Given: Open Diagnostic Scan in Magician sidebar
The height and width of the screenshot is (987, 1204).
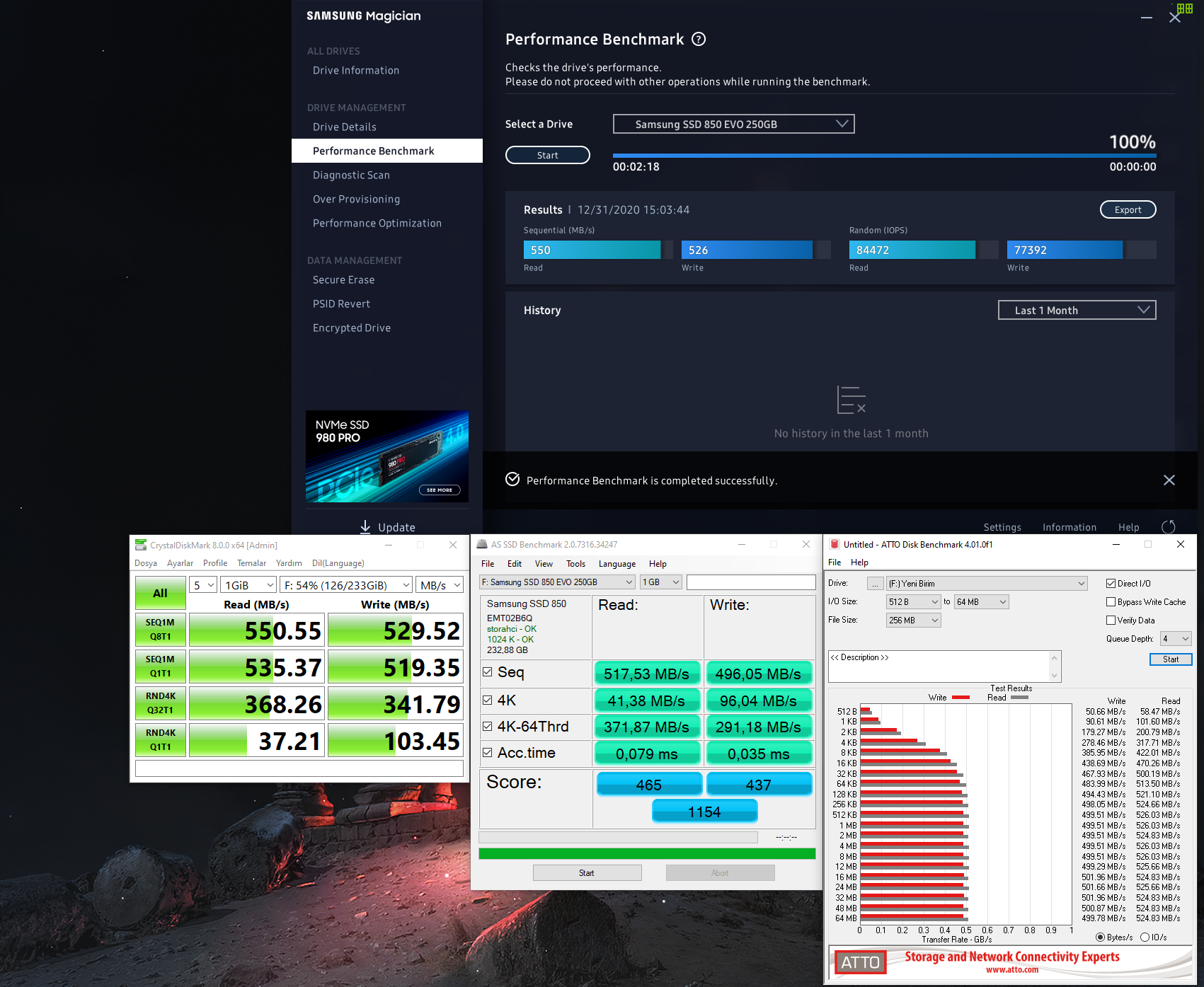Looking at the screenshot, I should tap(351, 175).
